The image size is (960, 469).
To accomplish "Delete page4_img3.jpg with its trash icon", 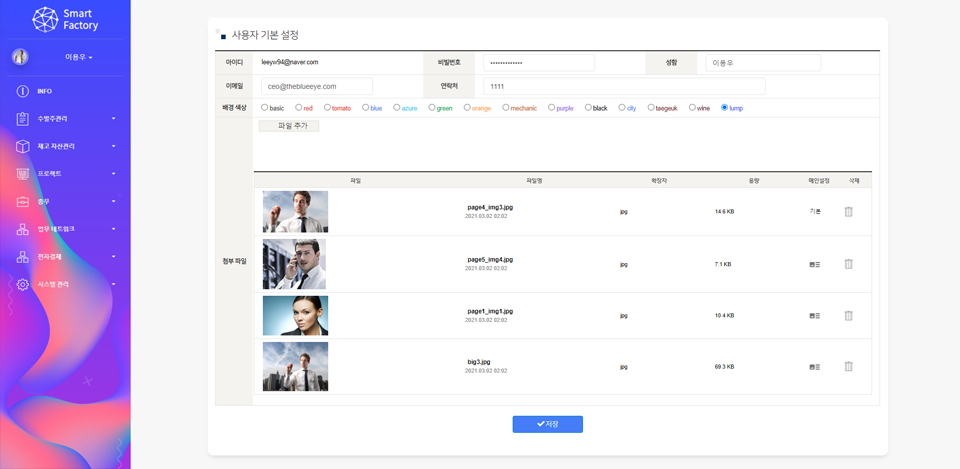I will 848,212.
